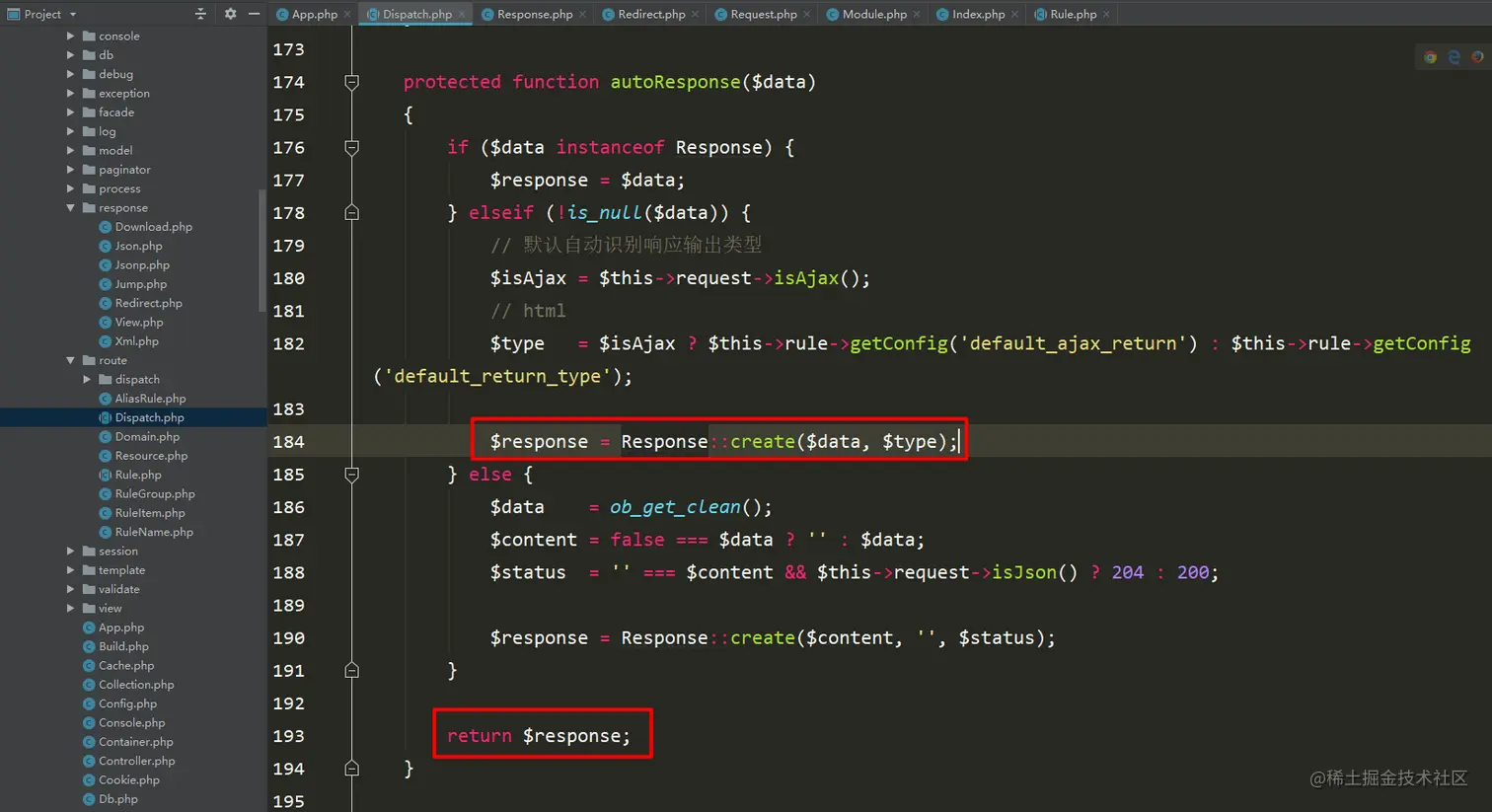Open Jump.php in project tree
This screenshot has height=812, width=1492.
pyautogui.click(x=132, y=284)
